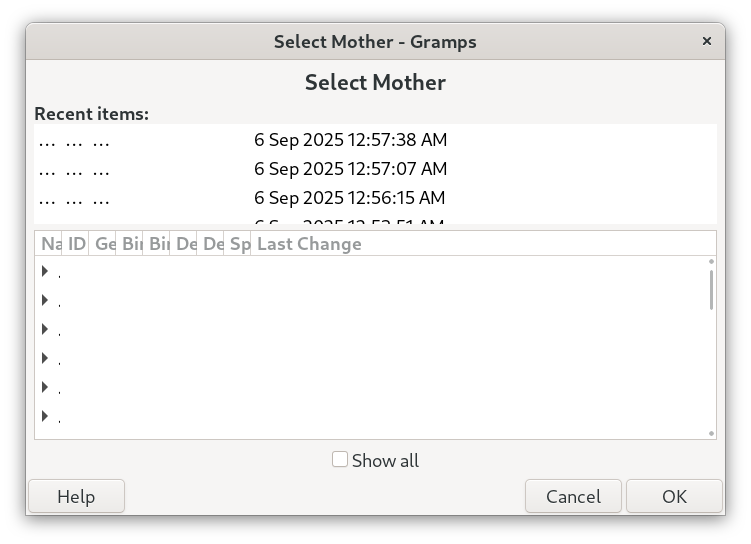751x544 pixels.
Task: Expand the fourth row in the person tree
Action: click(x=45, y=358)
